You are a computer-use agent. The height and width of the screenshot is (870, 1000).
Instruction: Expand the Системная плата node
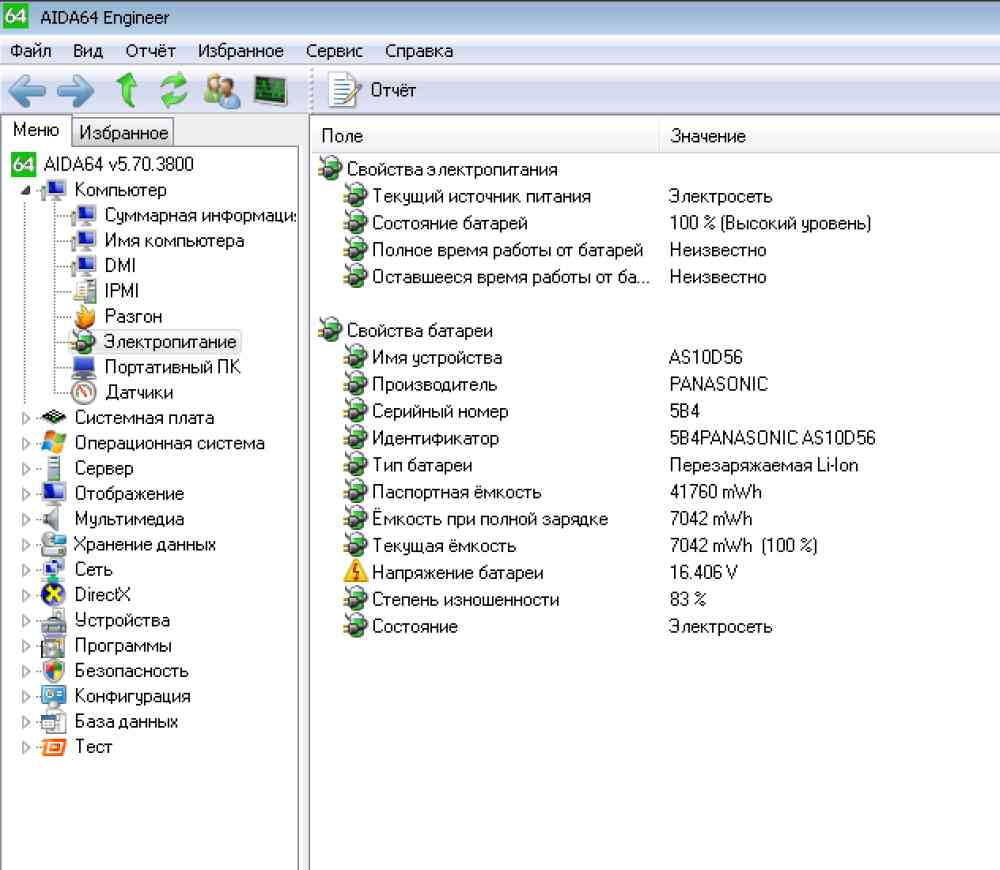point(26,418)
